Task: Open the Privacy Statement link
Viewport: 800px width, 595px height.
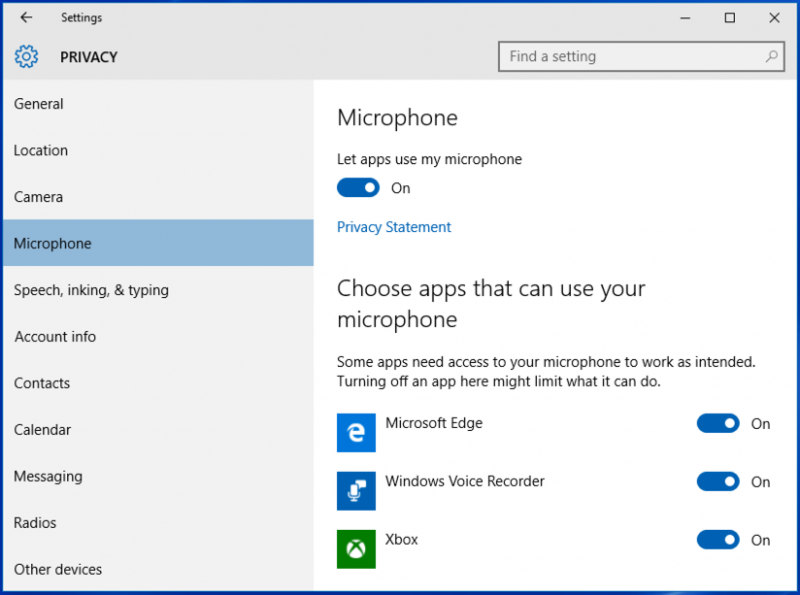Action: [x=393, y=227]
